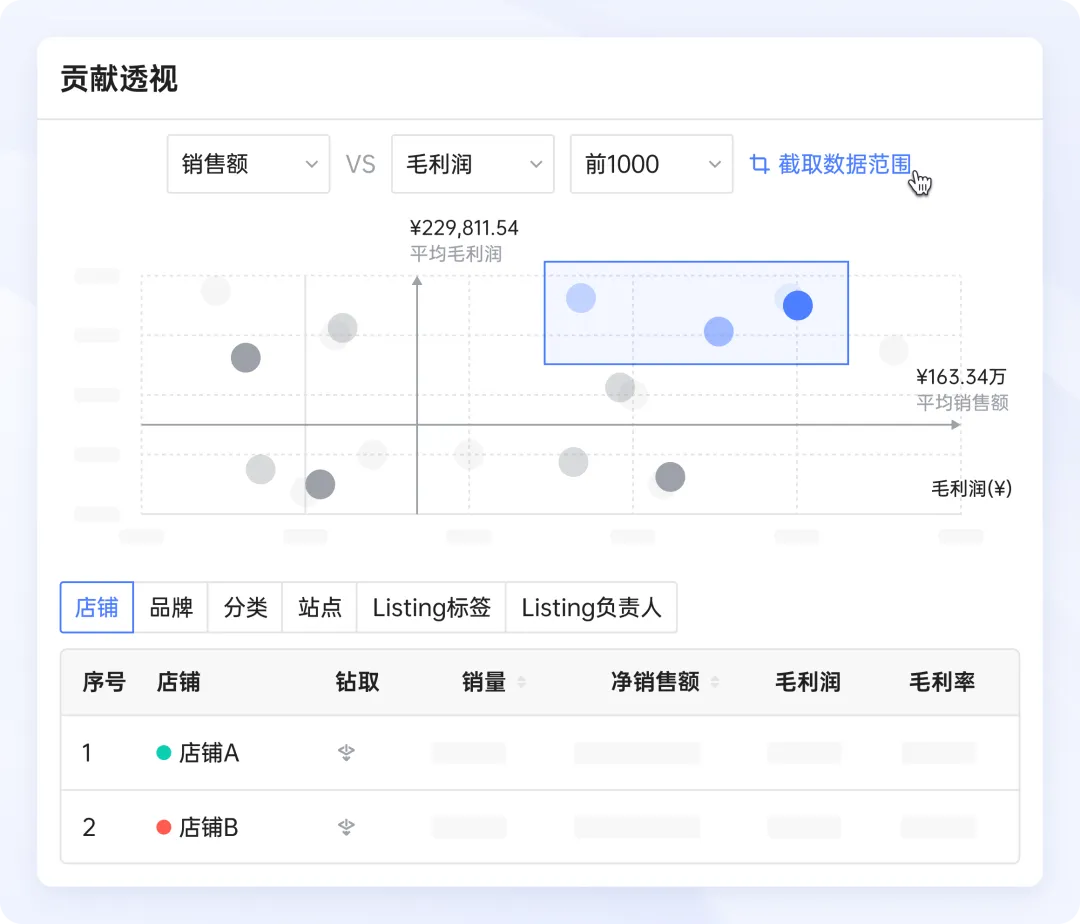The width and height of the screenshot is (1080, 924).
Task: Switch to the Listing标签 tab
Action: click(x=431, y=607)
